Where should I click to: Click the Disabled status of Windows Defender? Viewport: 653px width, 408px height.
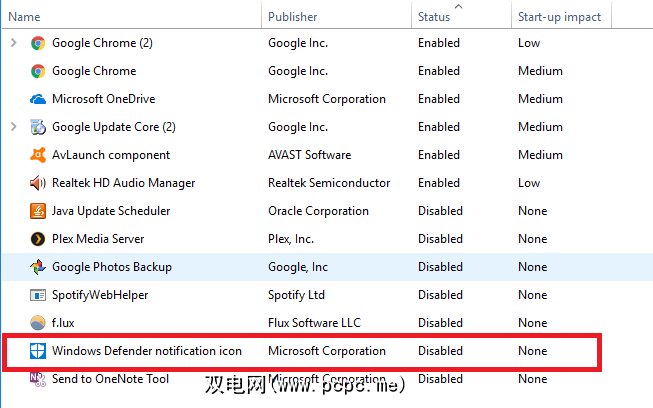click(x=440, y=351)
